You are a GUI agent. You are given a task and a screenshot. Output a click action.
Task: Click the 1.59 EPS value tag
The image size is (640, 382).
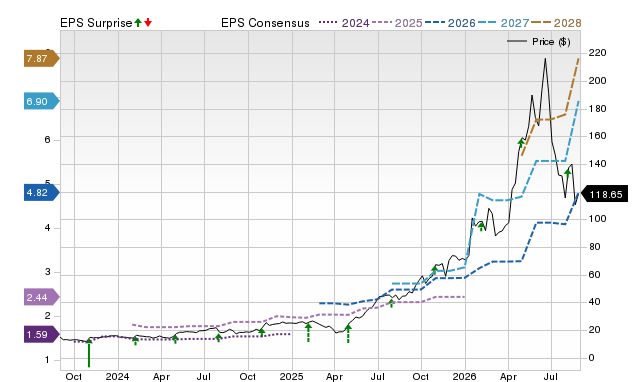(41, 335)
